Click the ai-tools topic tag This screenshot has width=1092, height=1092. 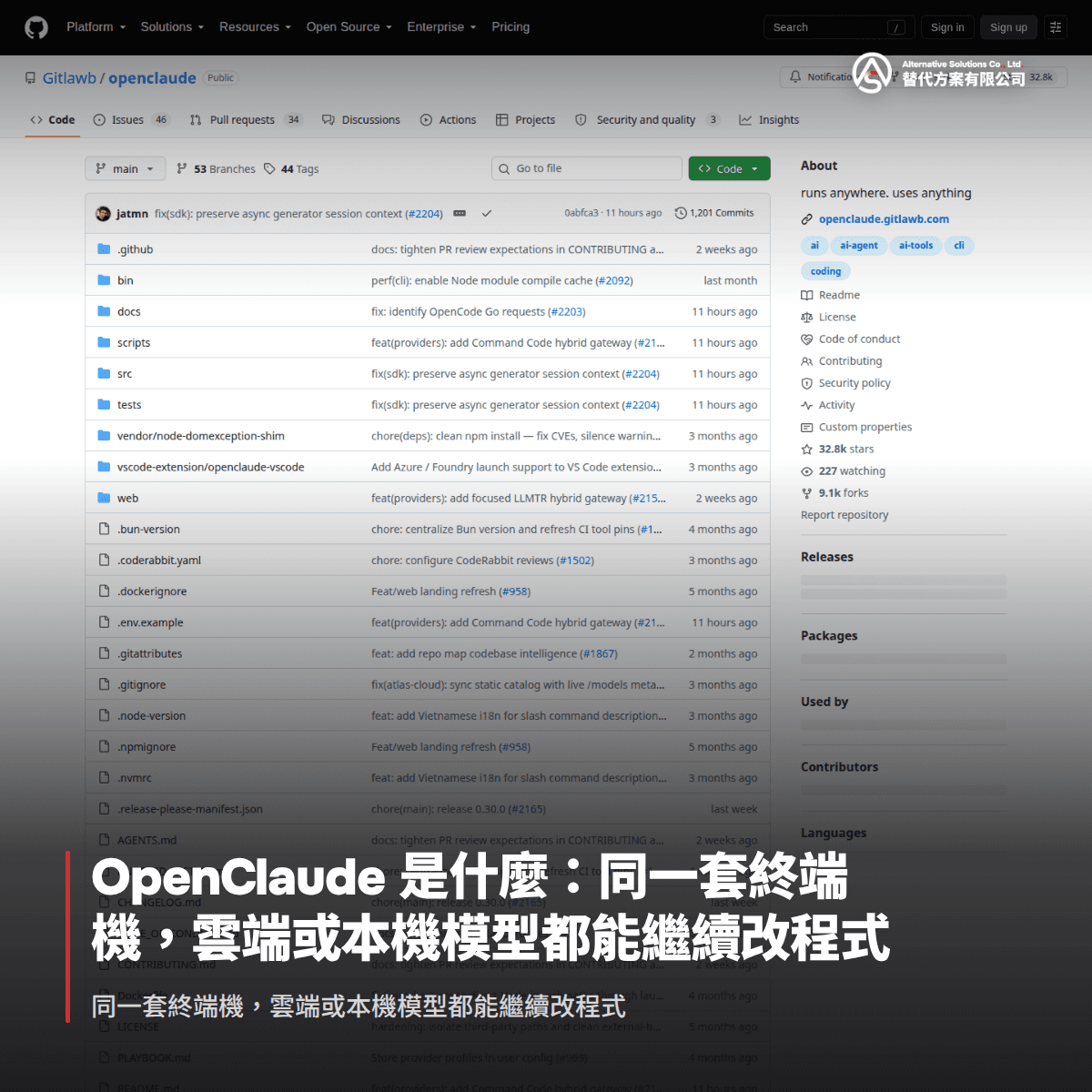coord(915,246)
